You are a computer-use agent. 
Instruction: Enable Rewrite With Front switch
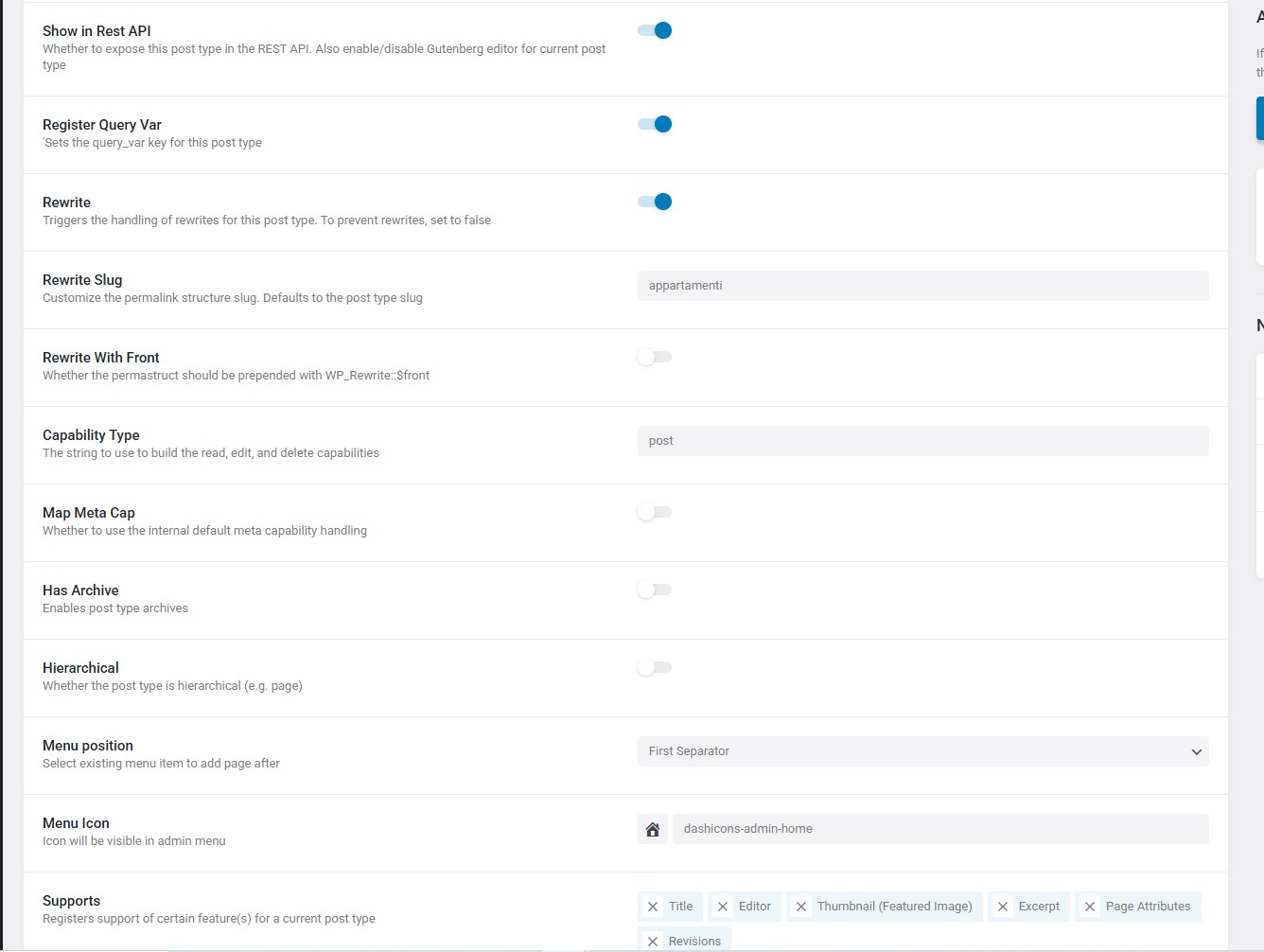point(655,357)
